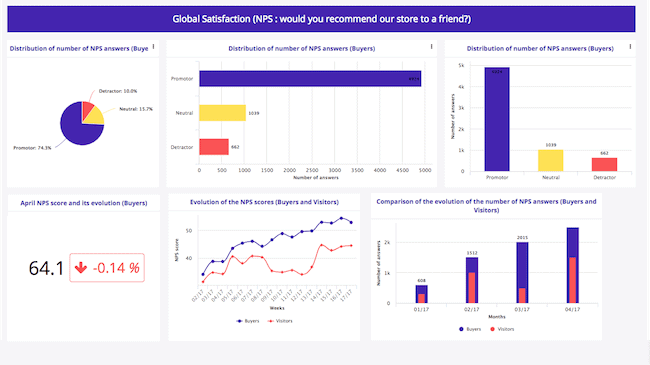The height and width of the screenshot is (365, 650).
Task: Click the horizontal Promotor bar
Action: [x=310, y=79]
